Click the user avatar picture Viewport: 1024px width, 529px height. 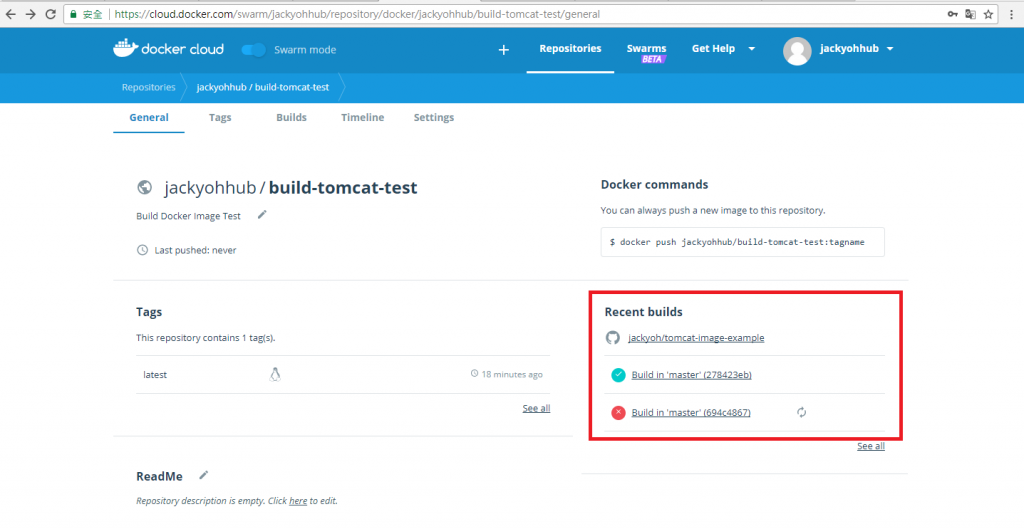click(797, 51)
